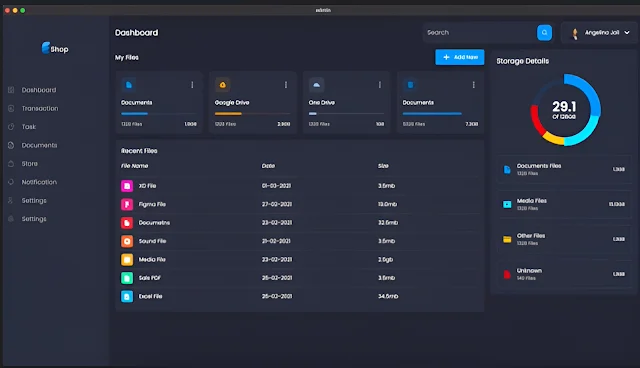Click the Date column header
The height and width of the screenshot is (368, 640).
click(x=268, y=166)
